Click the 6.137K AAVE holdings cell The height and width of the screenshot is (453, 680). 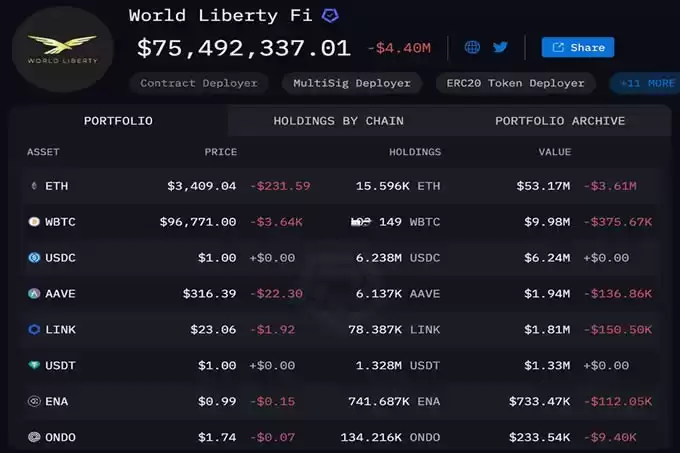[398, 294]
